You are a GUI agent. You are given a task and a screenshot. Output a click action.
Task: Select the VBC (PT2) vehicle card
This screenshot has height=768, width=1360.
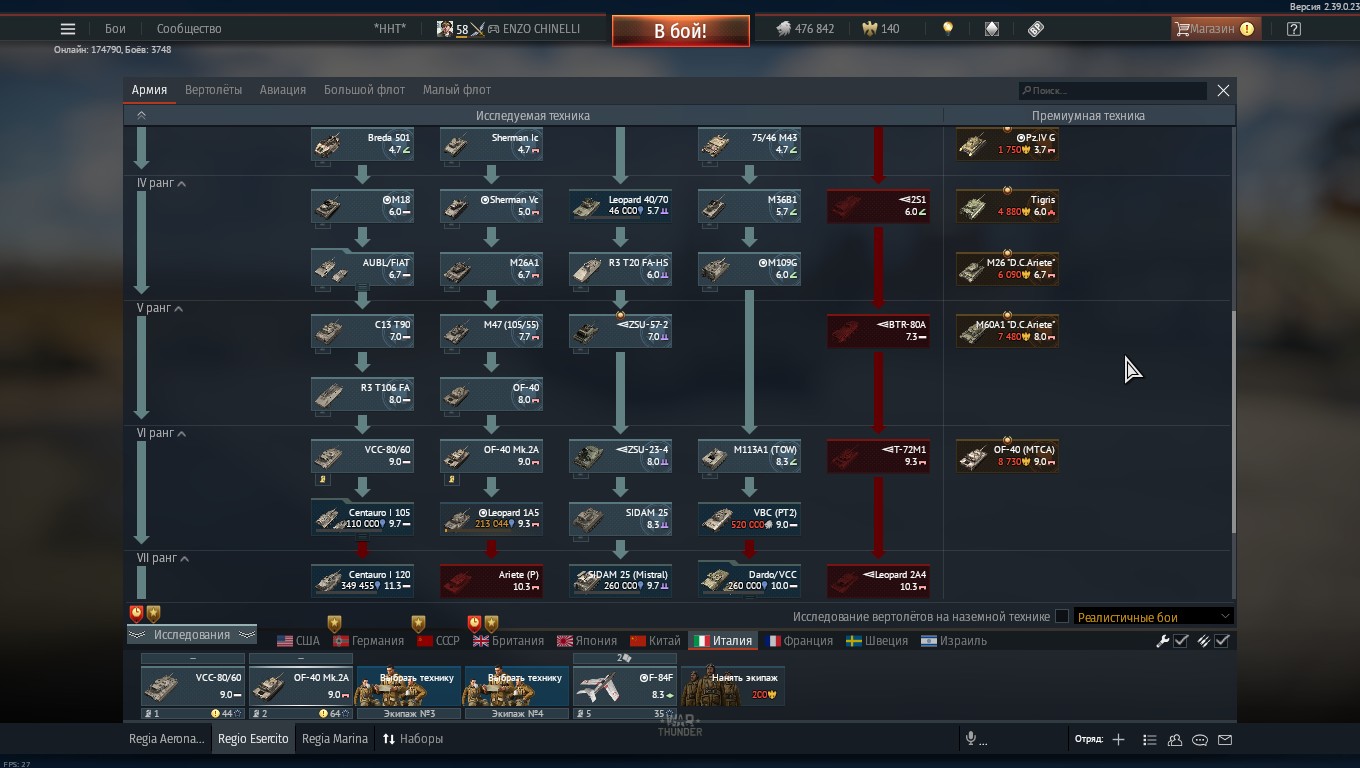tap(749, 518)
